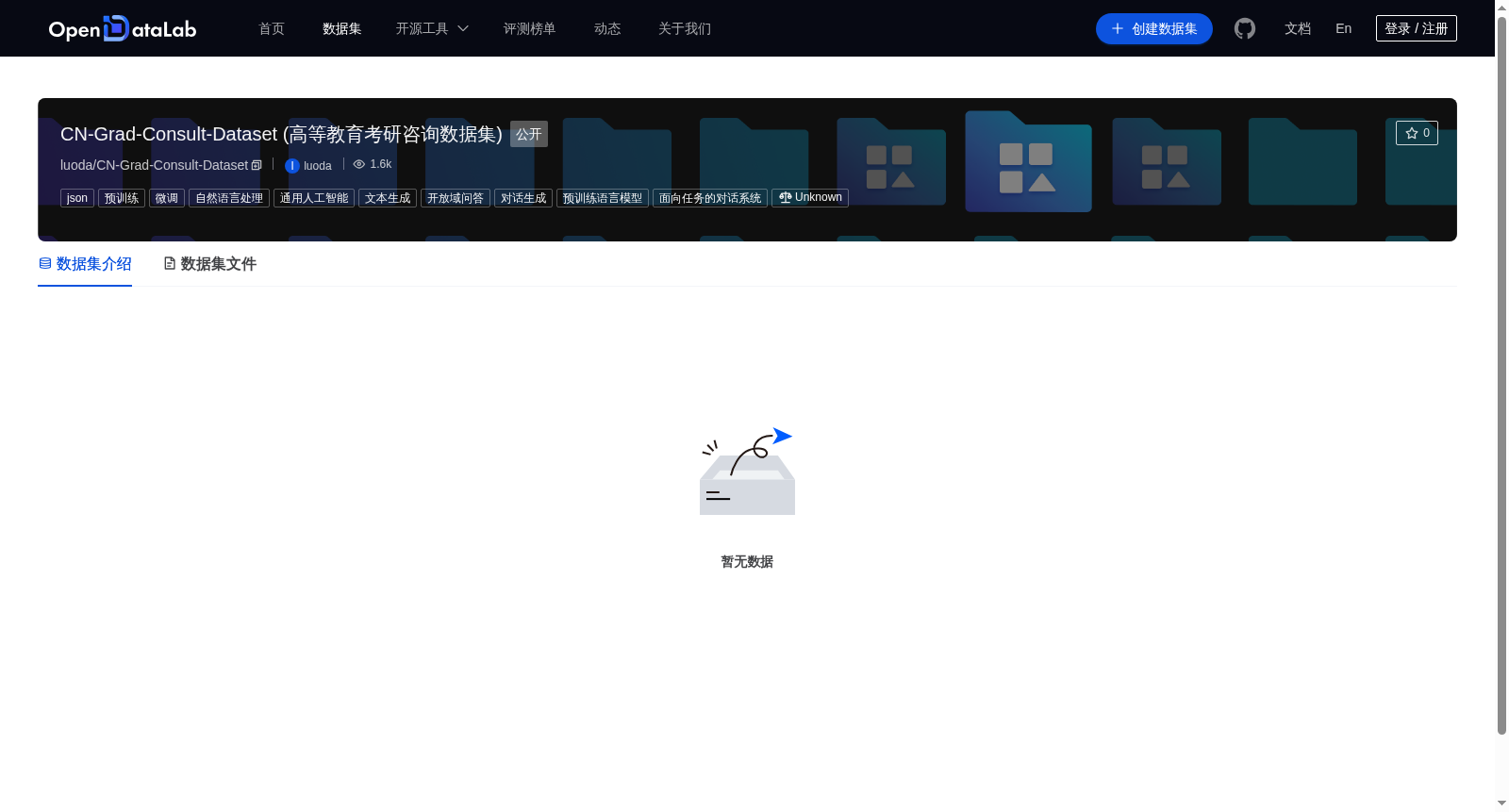The height and width of the screenshot is (812, 1509).
Task: Click the 开放域问答 tag
Action: [456, 198]
